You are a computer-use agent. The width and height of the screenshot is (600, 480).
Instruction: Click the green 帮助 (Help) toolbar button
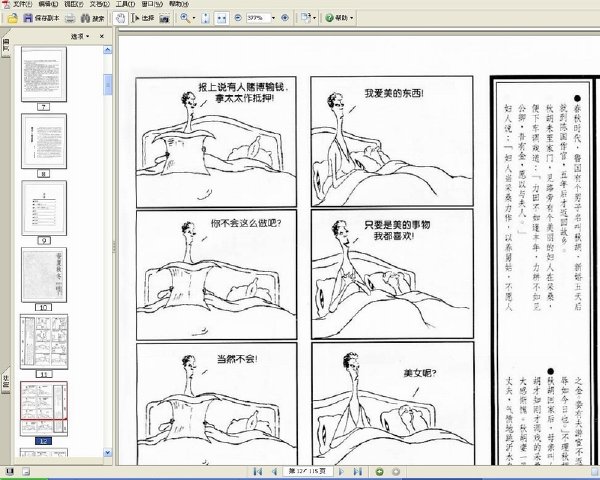[337, 18]
